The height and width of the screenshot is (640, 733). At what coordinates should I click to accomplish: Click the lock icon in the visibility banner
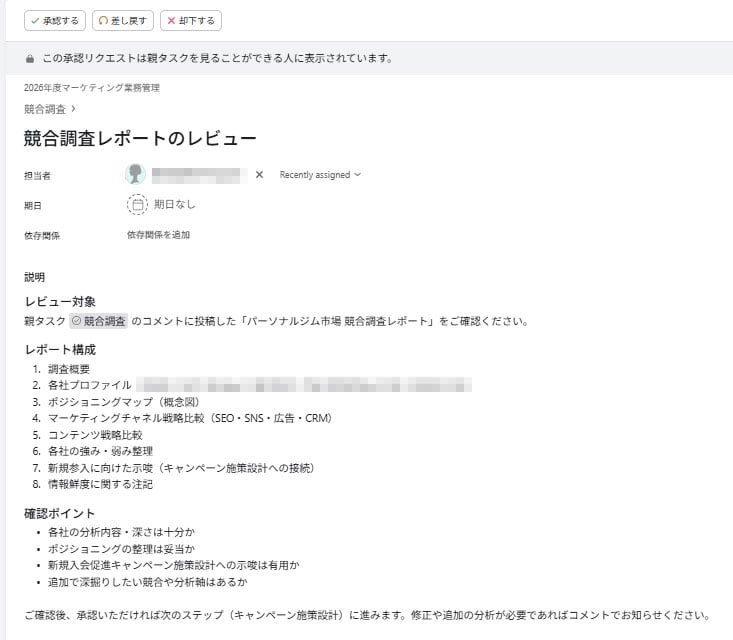[30, 58]
